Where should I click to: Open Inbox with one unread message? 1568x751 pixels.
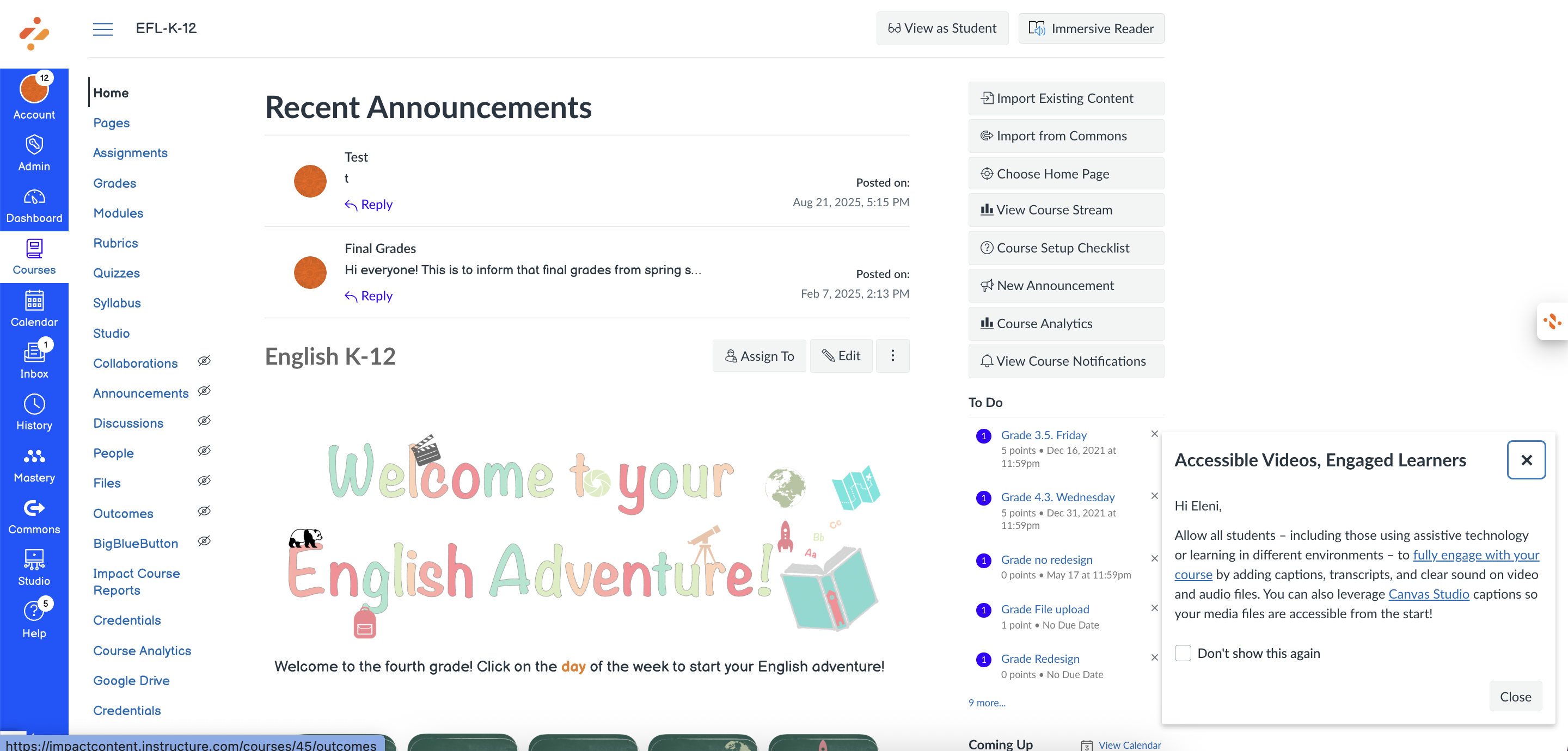coord(34,360)
